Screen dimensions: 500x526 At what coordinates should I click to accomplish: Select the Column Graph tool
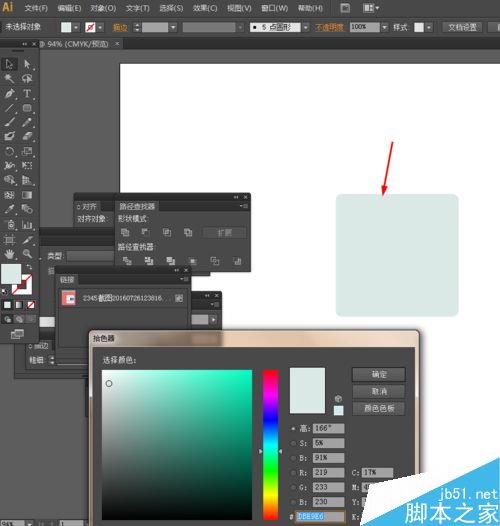(x=27, y=224)
